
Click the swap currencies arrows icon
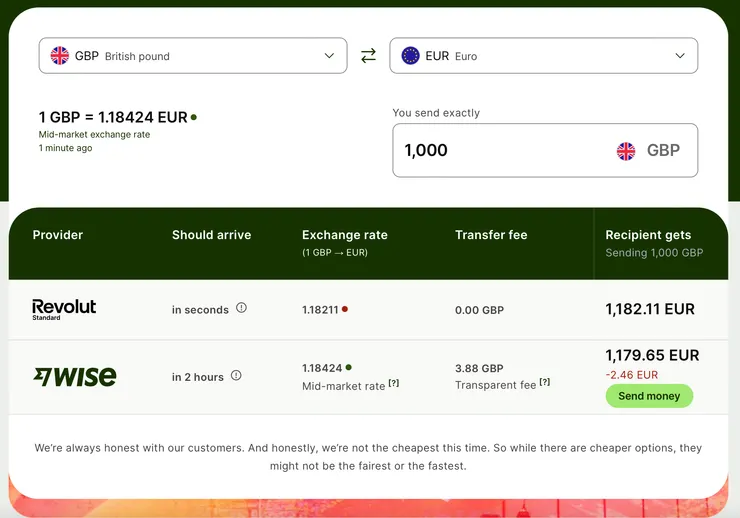click(x=368, y=56)
